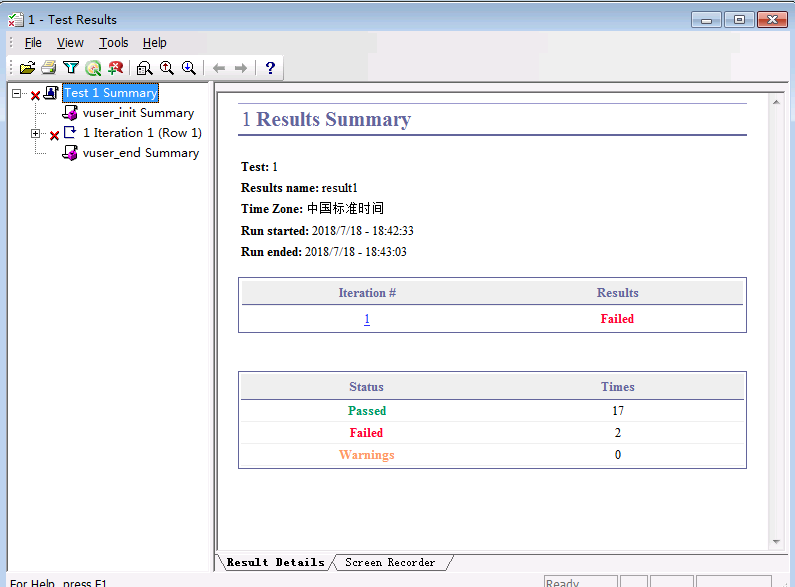The width and height of the screenshot is (795, 587).
Task: Click the Go to next node icon
Action: 188,68
